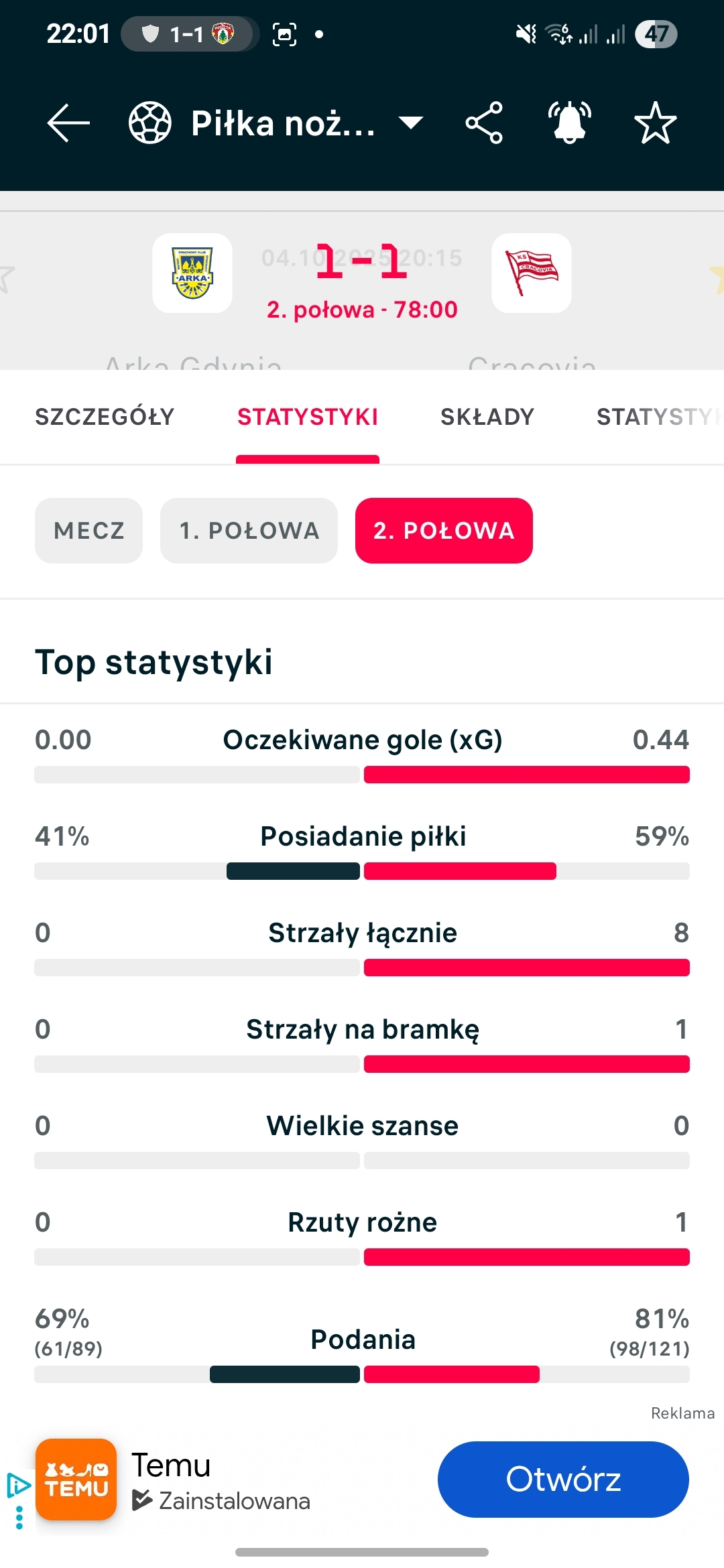Open the ad options three-dot menu
Viewport: 724px width, 1568px height.
(19, 1518)
